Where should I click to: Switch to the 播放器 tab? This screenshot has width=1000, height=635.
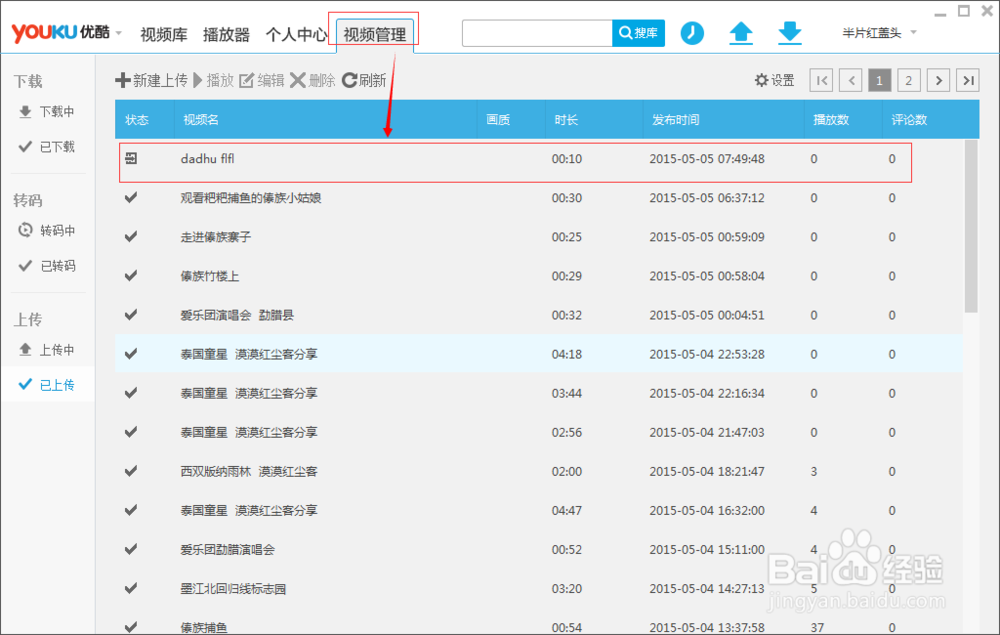tap(226, 34)
